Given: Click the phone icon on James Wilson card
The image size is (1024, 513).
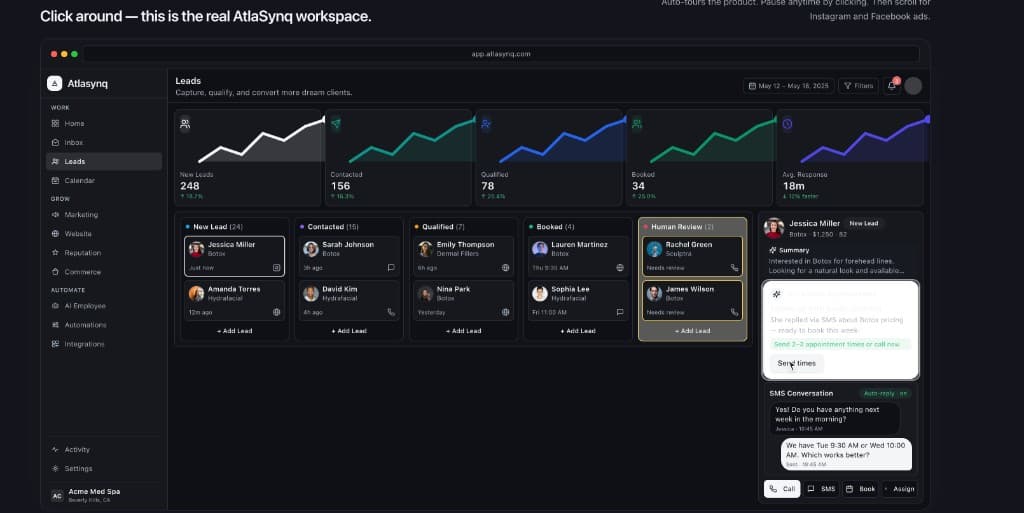Looking at the screenshot, I should [734, 312].
